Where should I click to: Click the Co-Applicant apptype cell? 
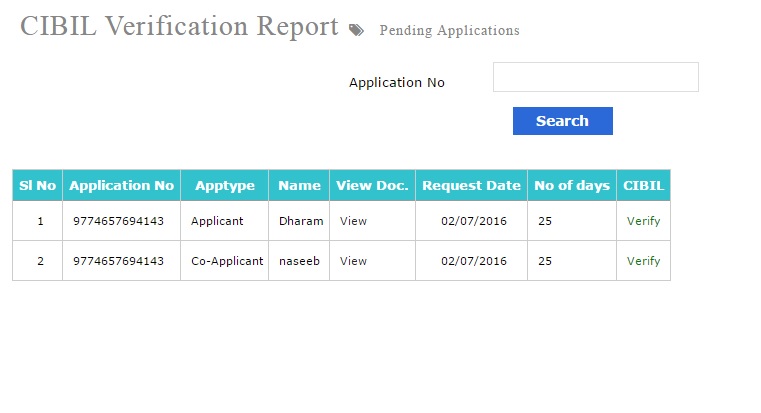click(x=227, y=261)
